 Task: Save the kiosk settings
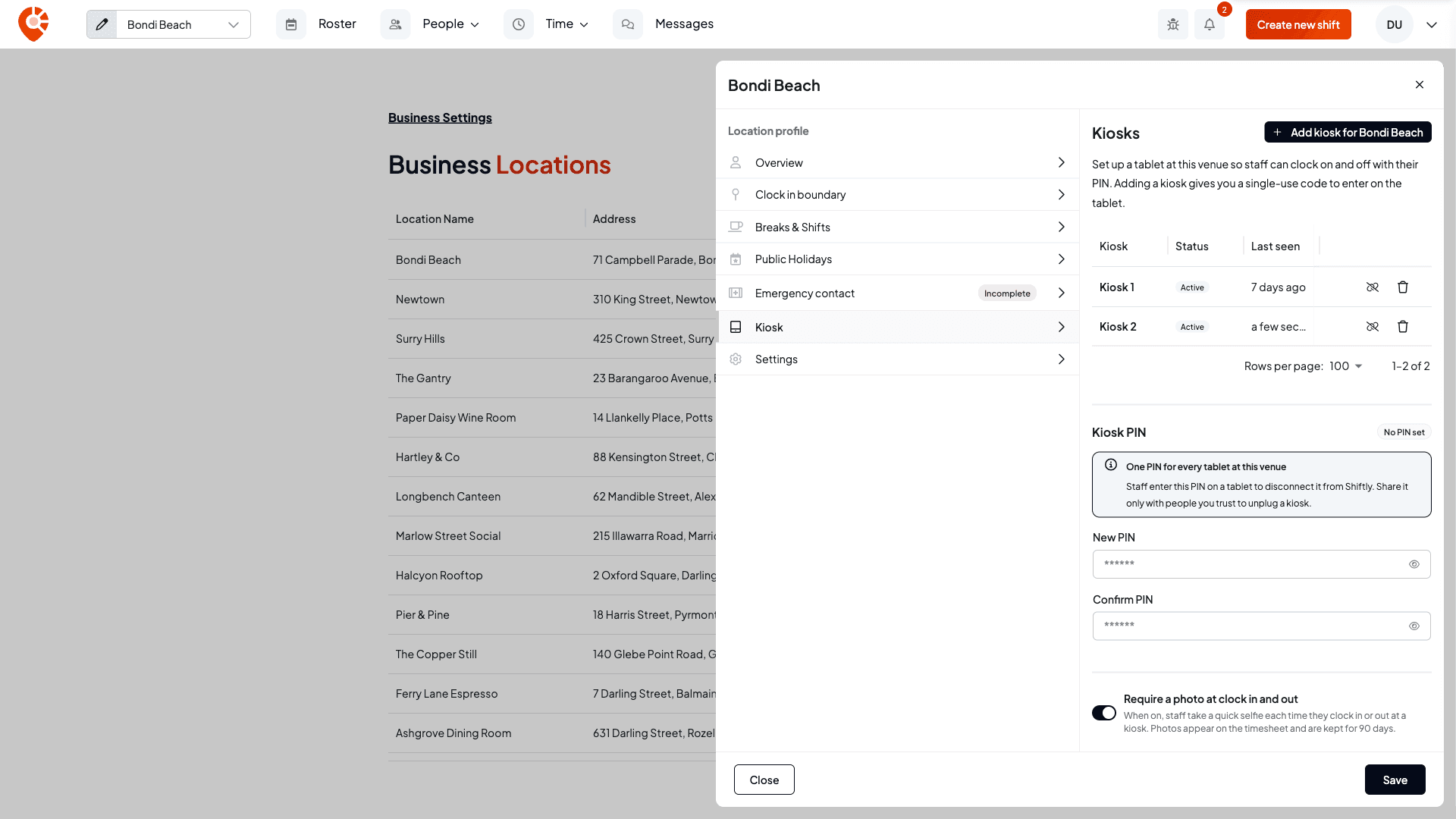[1395, 780]
